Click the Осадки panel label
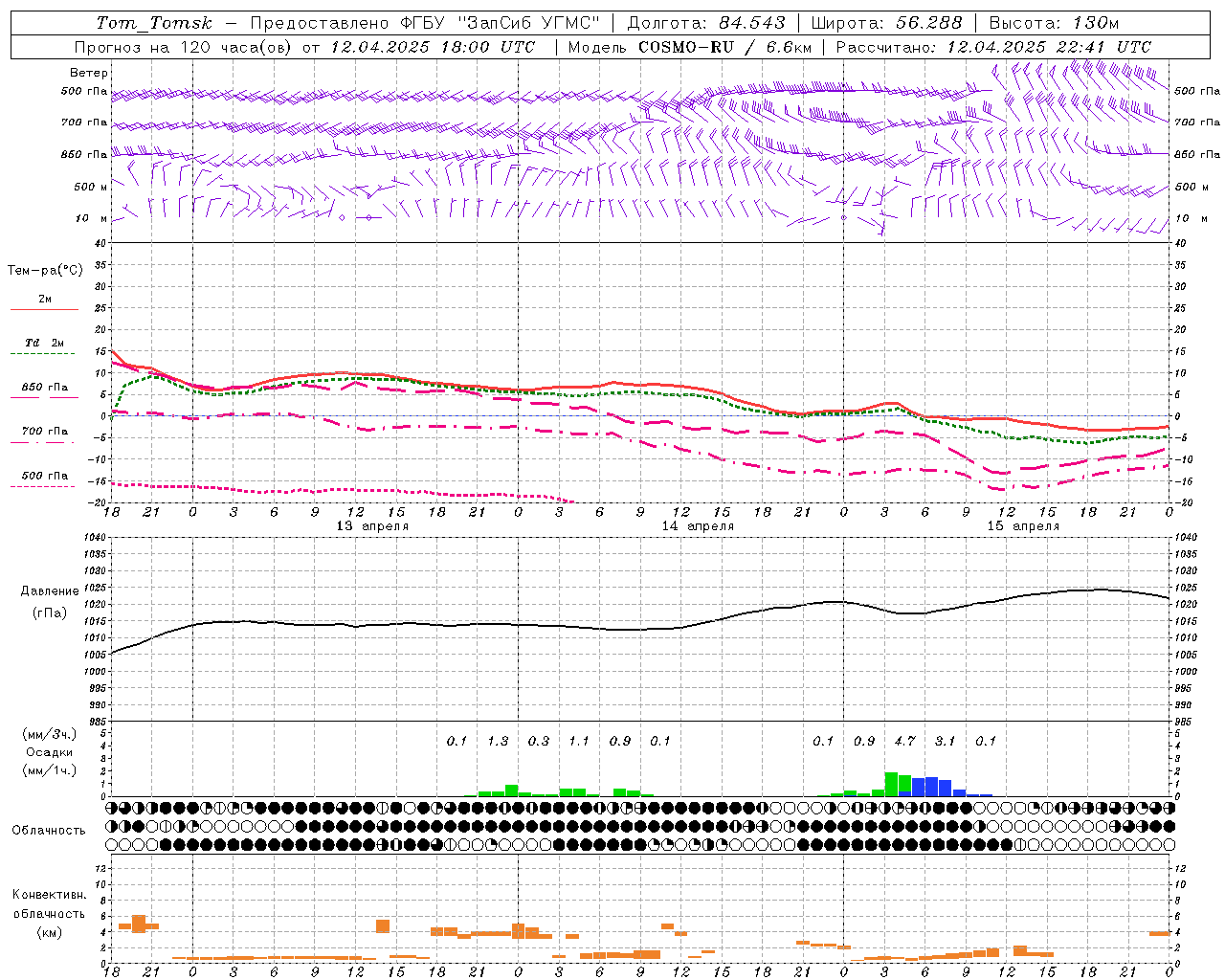 49,752
